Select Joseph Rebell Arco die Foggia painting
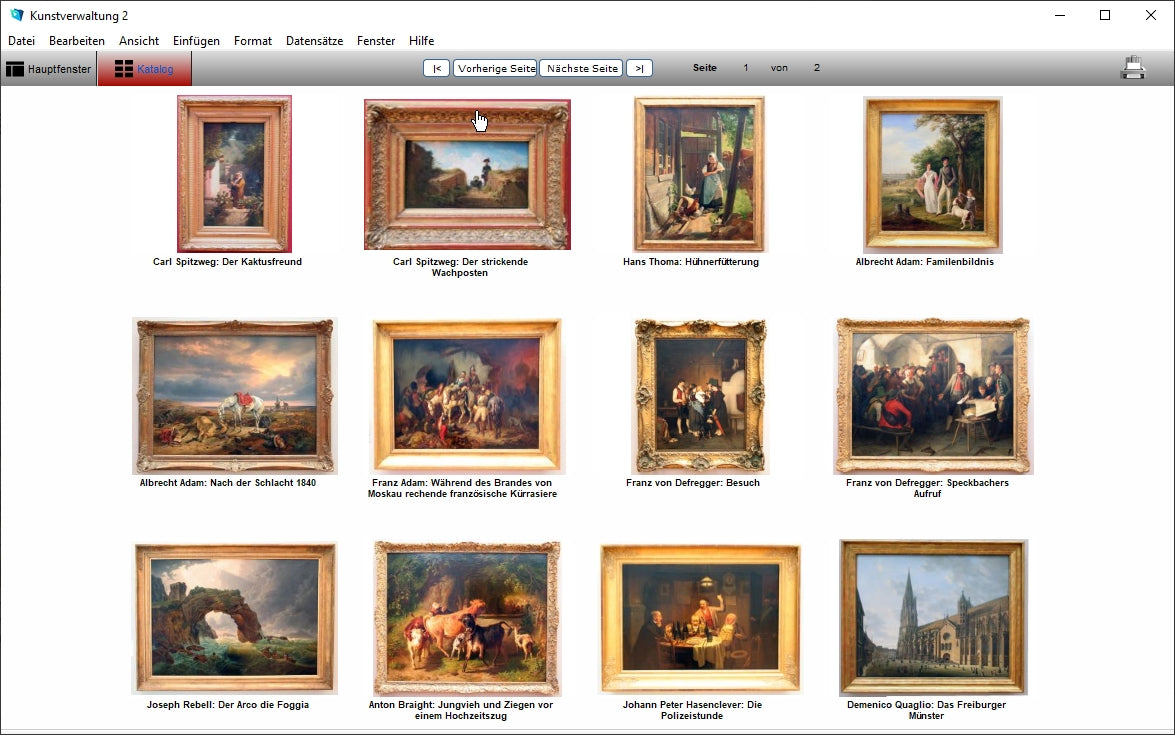The width and height of the screenshot is (1175, 735). 234,617
